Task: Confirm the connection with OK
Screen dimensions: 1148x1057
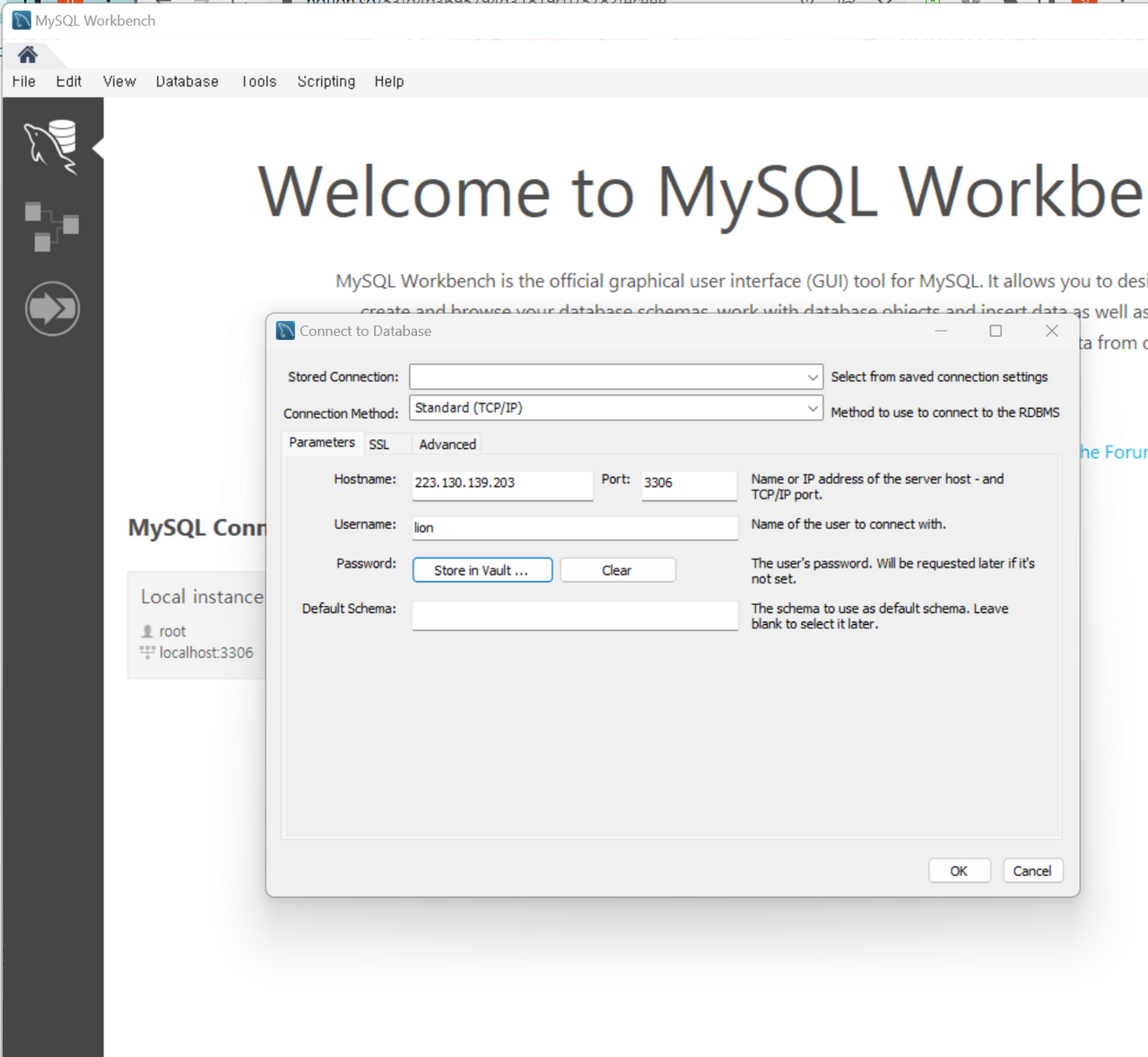Action: click(x=960, y=871)
